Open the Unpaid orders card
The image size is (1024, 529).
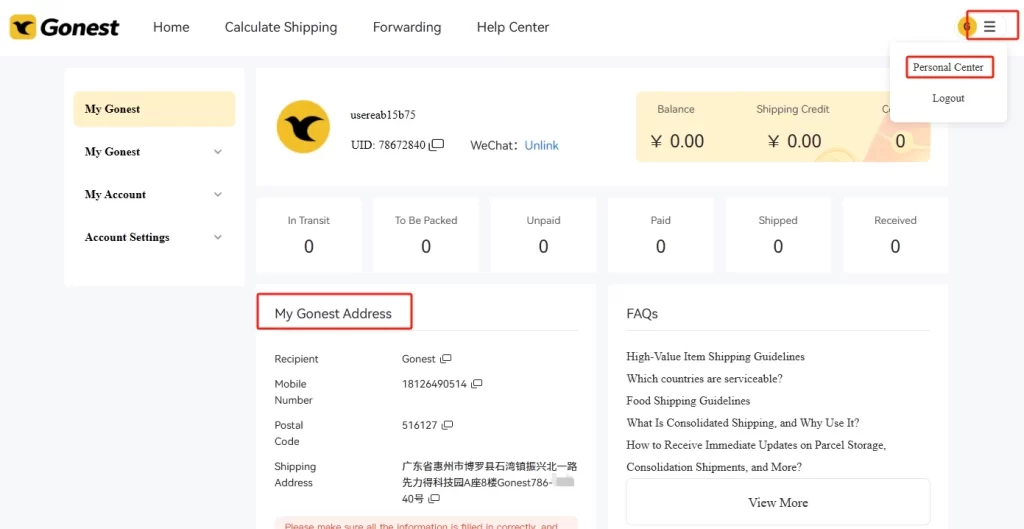click(x=543, y=235)
